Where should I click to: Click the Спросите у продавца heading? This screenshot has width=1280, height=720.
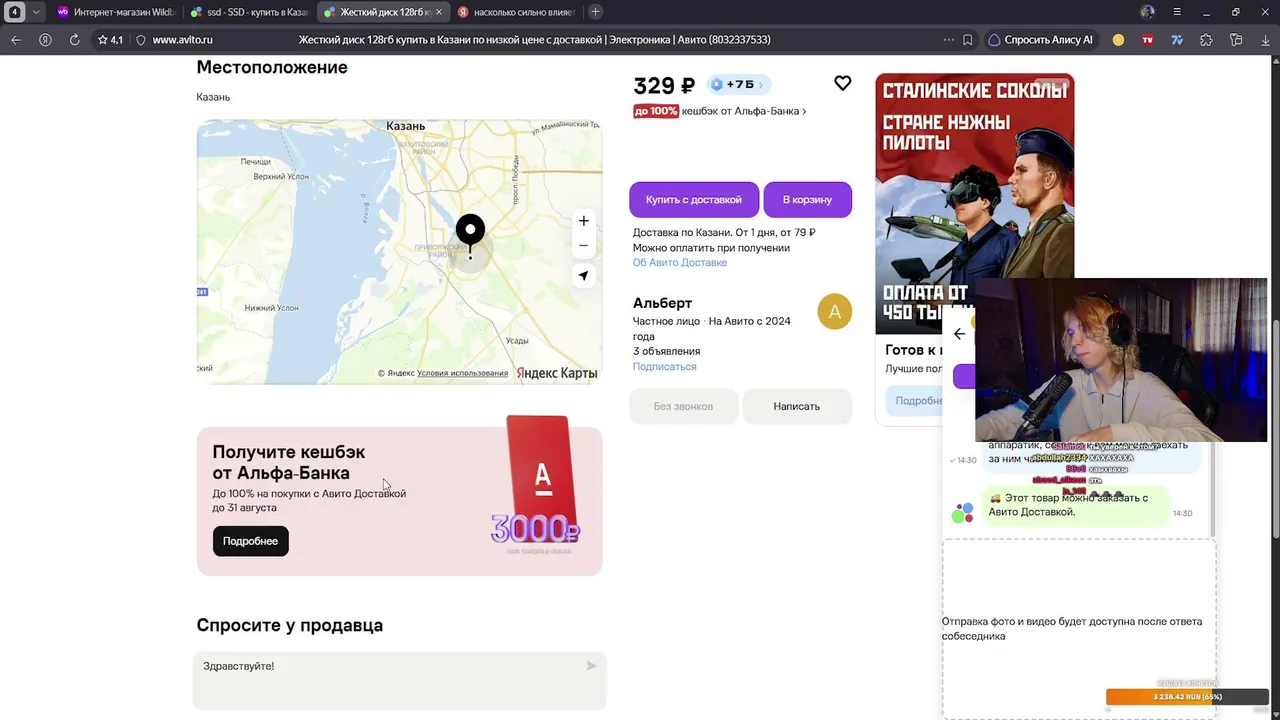point(290,625)
